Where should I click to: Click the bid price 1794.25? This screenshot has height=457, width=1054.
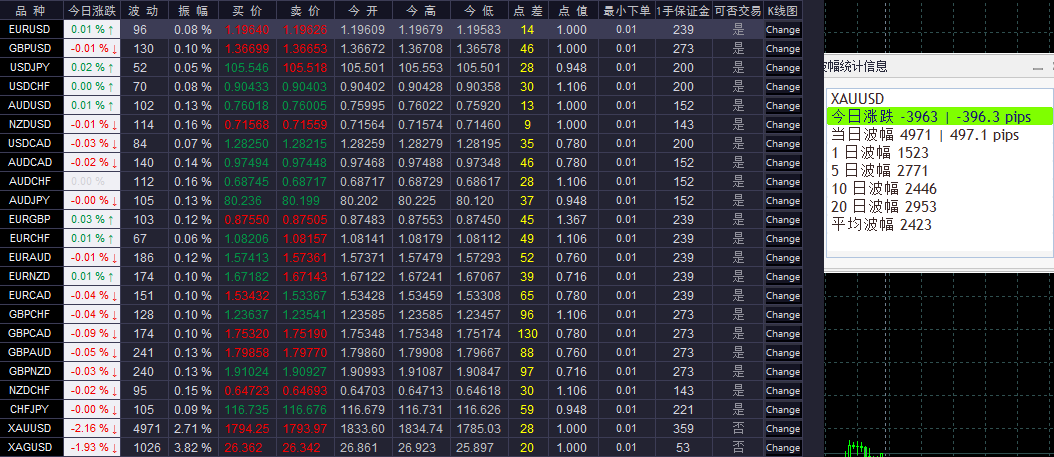click(x=247, y=429)
